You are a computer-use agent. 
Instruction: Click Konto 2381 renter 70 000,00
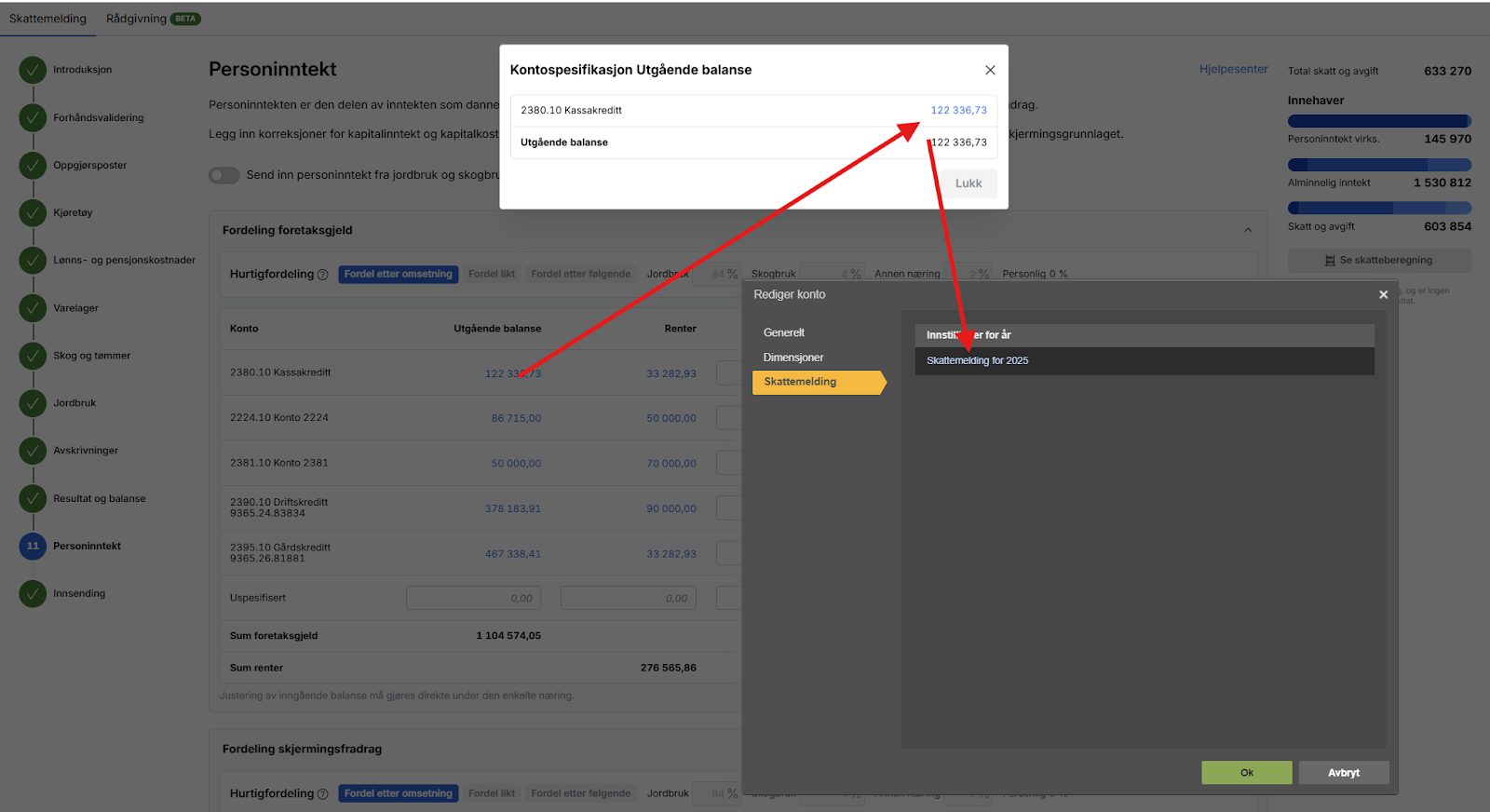(x=671, y=464)
